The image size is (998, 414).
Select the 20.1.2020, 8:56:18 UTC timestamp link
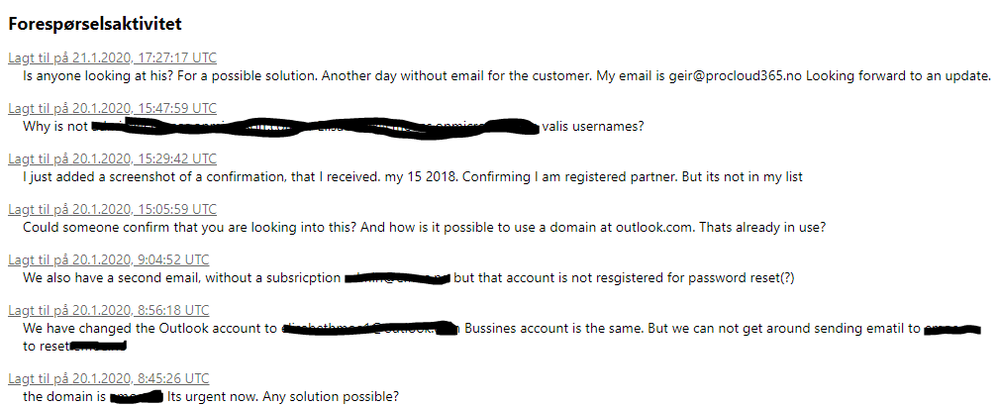click(x=108, y=311)
